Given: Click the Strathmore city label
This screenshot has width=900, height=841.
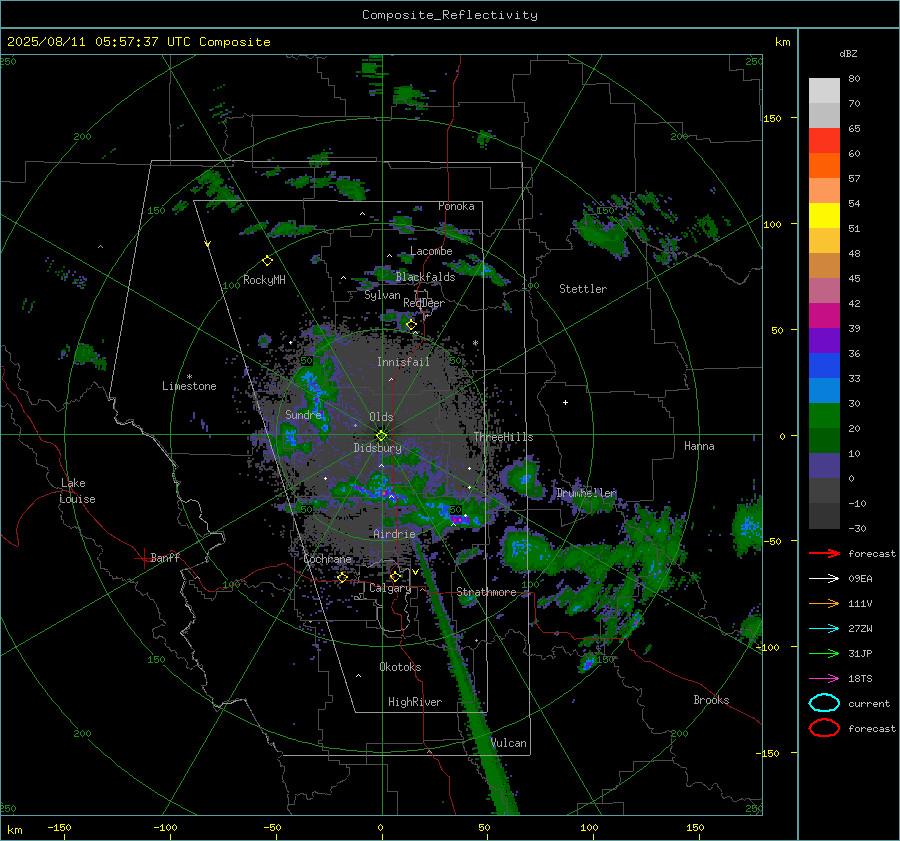Looking at the screenshot, I should [x=486, y=592].
